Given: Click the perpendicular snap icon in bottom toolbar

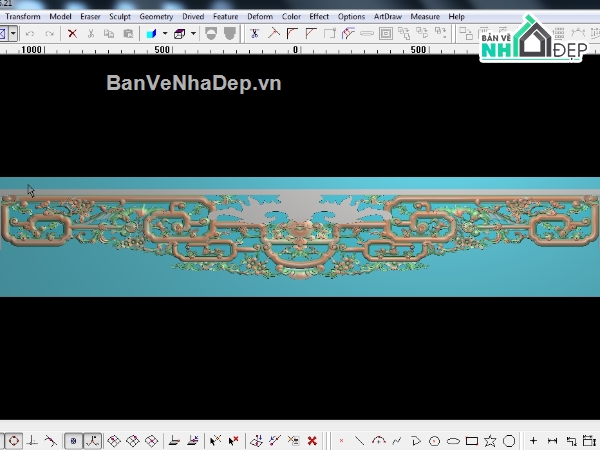Looking at the screenshot, I should point(33,441).
